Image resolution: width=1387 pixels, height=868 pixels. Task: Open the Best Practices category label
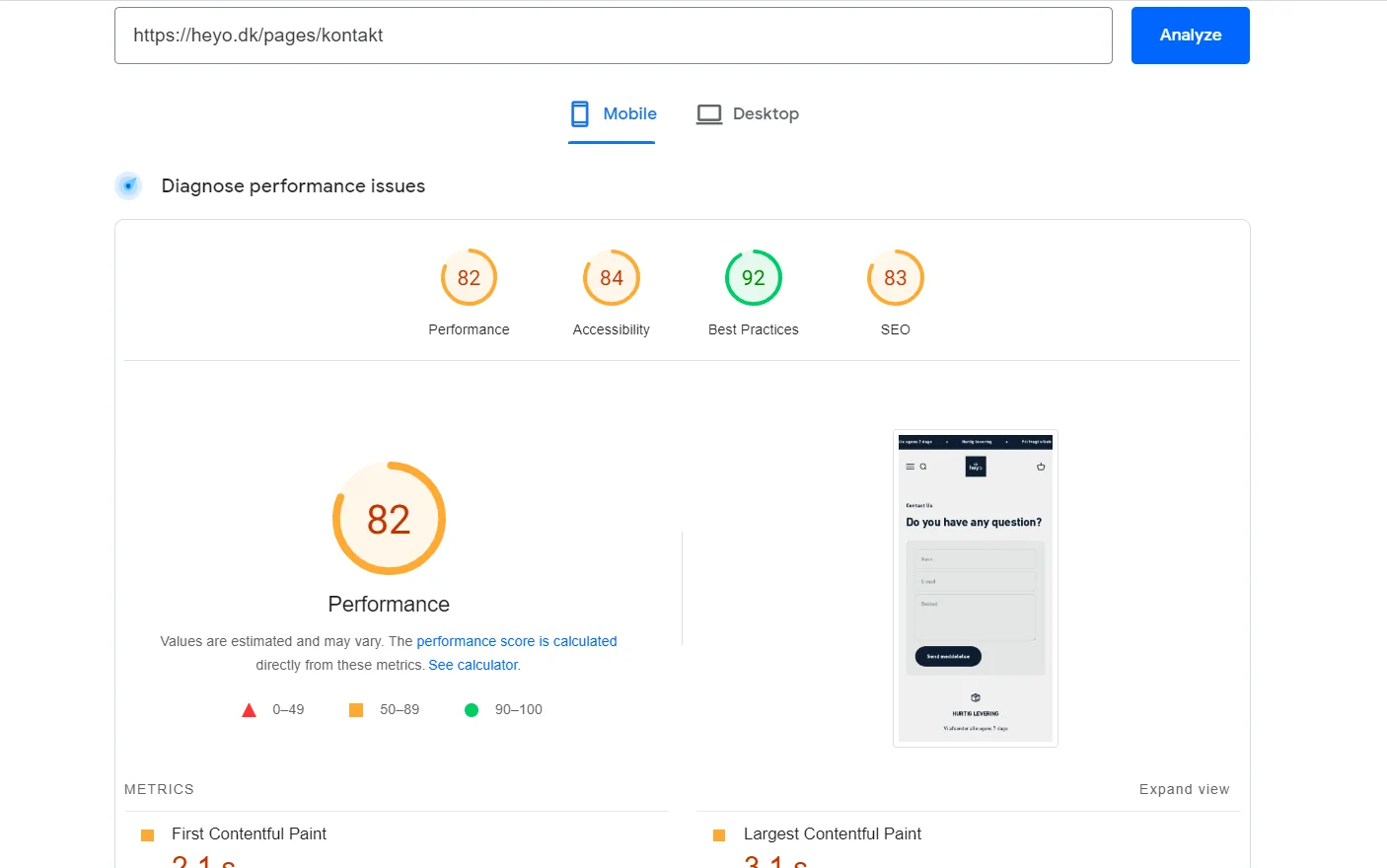[754, 329]
